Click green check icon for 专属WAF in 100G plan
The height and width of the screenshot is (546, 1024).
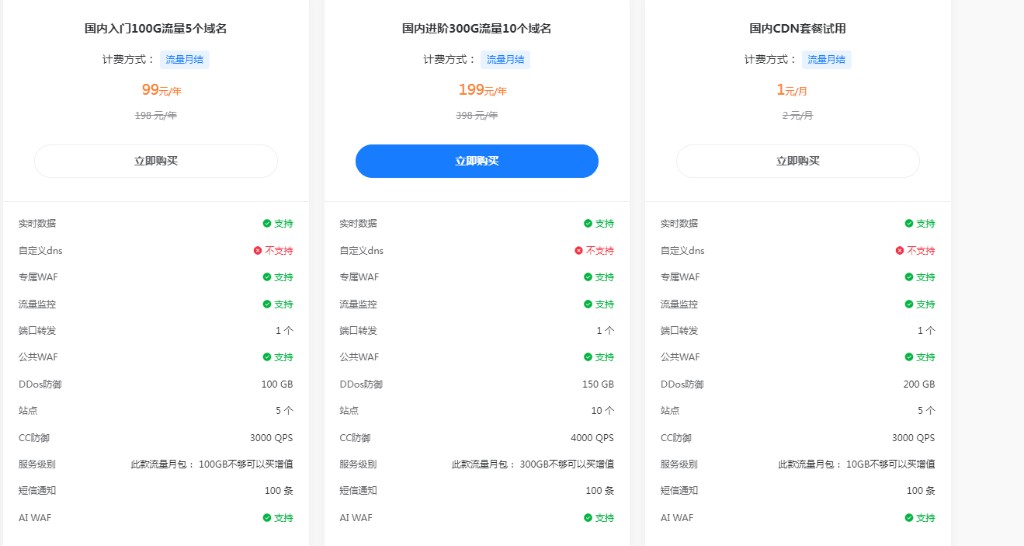click(267, 277)
